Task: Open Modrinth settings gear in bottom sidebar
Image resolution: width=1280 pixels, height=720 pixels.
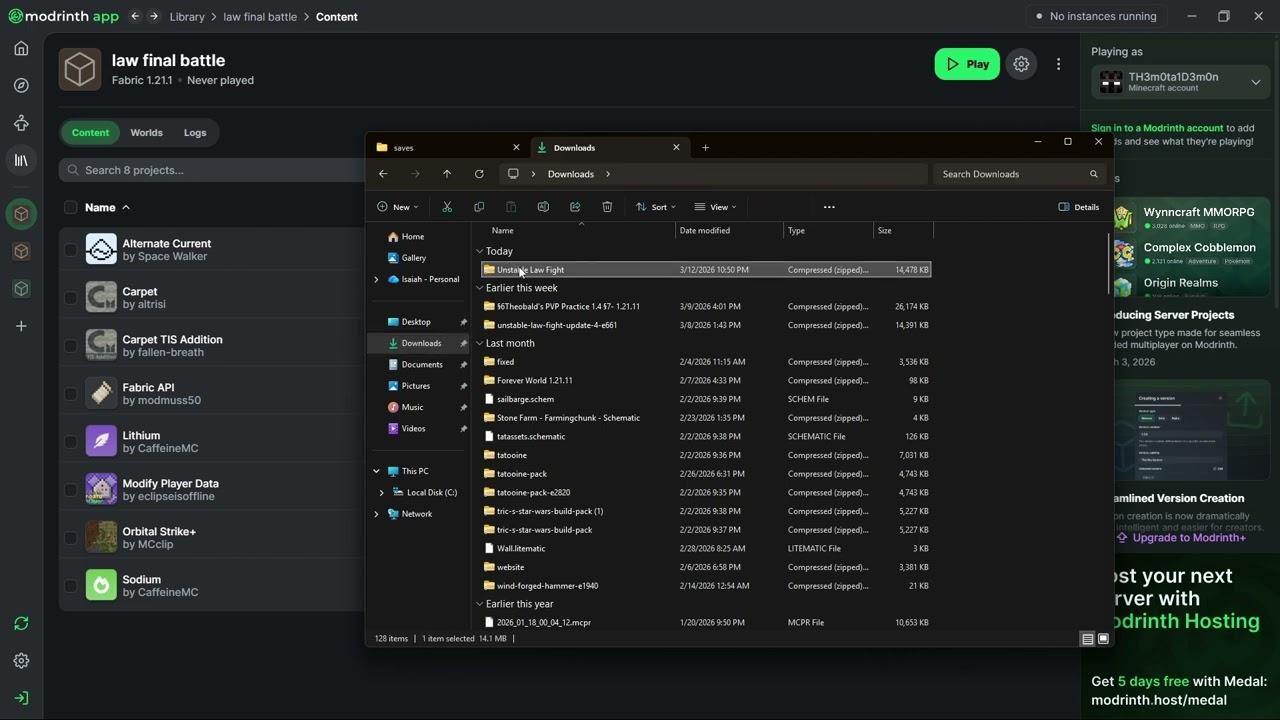Action: 21,661
